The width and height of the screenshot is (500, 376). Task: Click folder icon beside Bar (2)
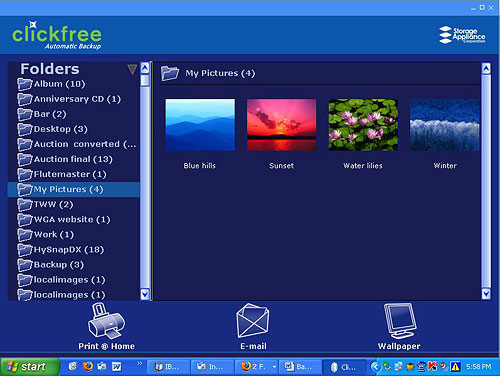pyautogui.click(x=25, y=114)
